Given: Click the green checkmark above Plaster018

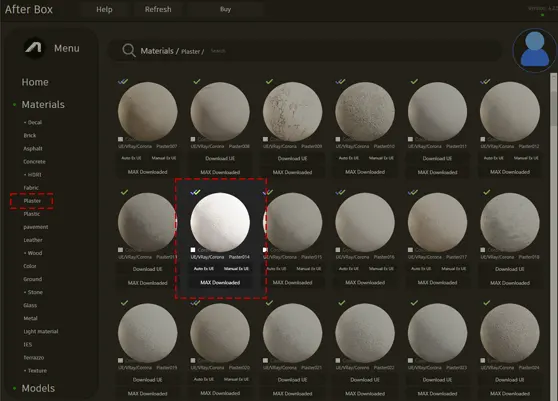Looking at the screenshot, I should coord(486,192).
